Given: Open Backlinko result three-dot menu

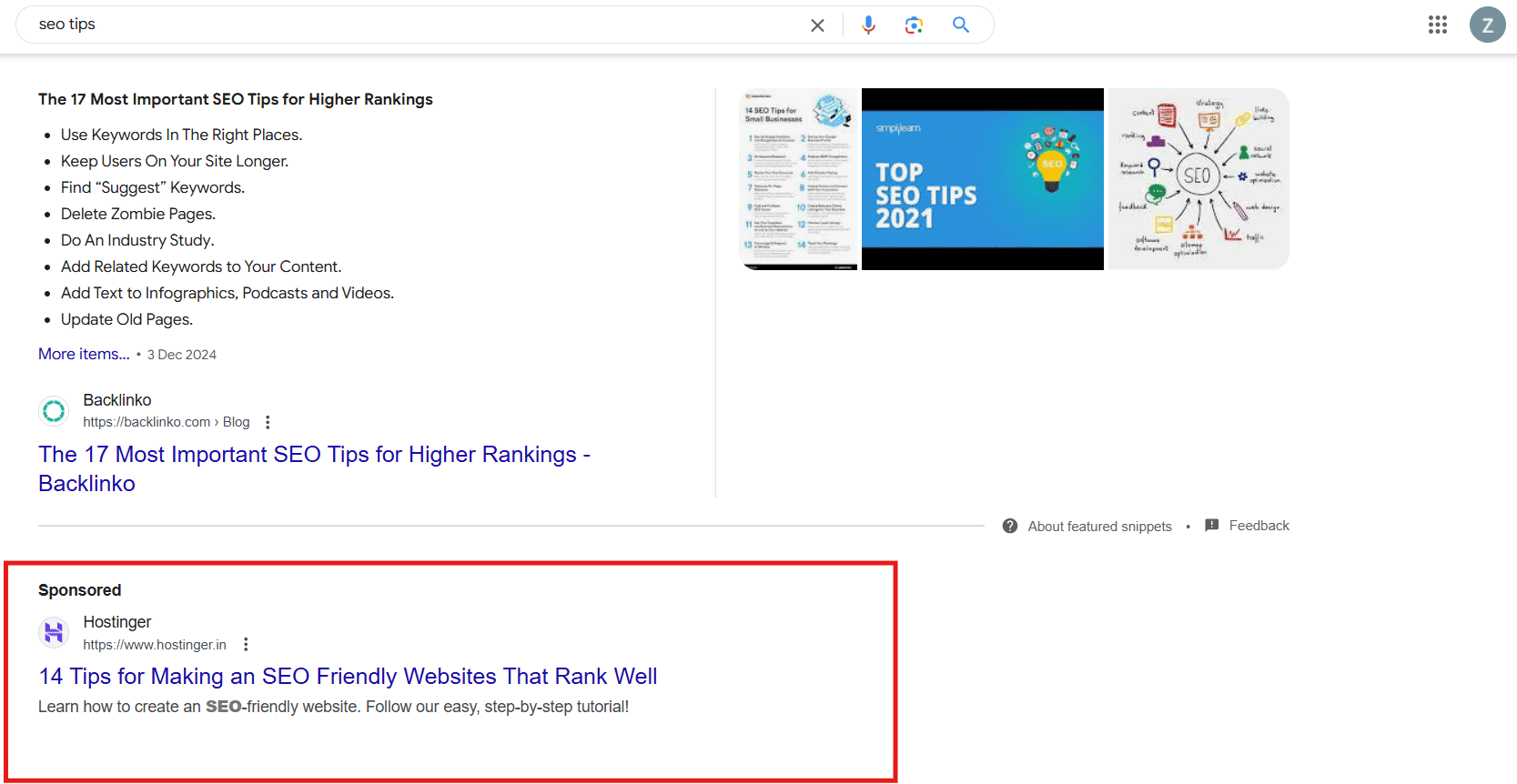Looking at the screenshot, I should pyautogui.click(x=268, y=422).
